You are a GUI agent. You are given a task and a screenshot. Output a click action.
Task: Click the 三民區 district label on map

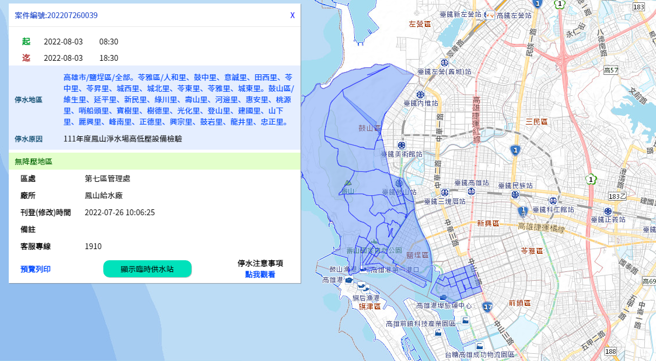tap(536, 122)
